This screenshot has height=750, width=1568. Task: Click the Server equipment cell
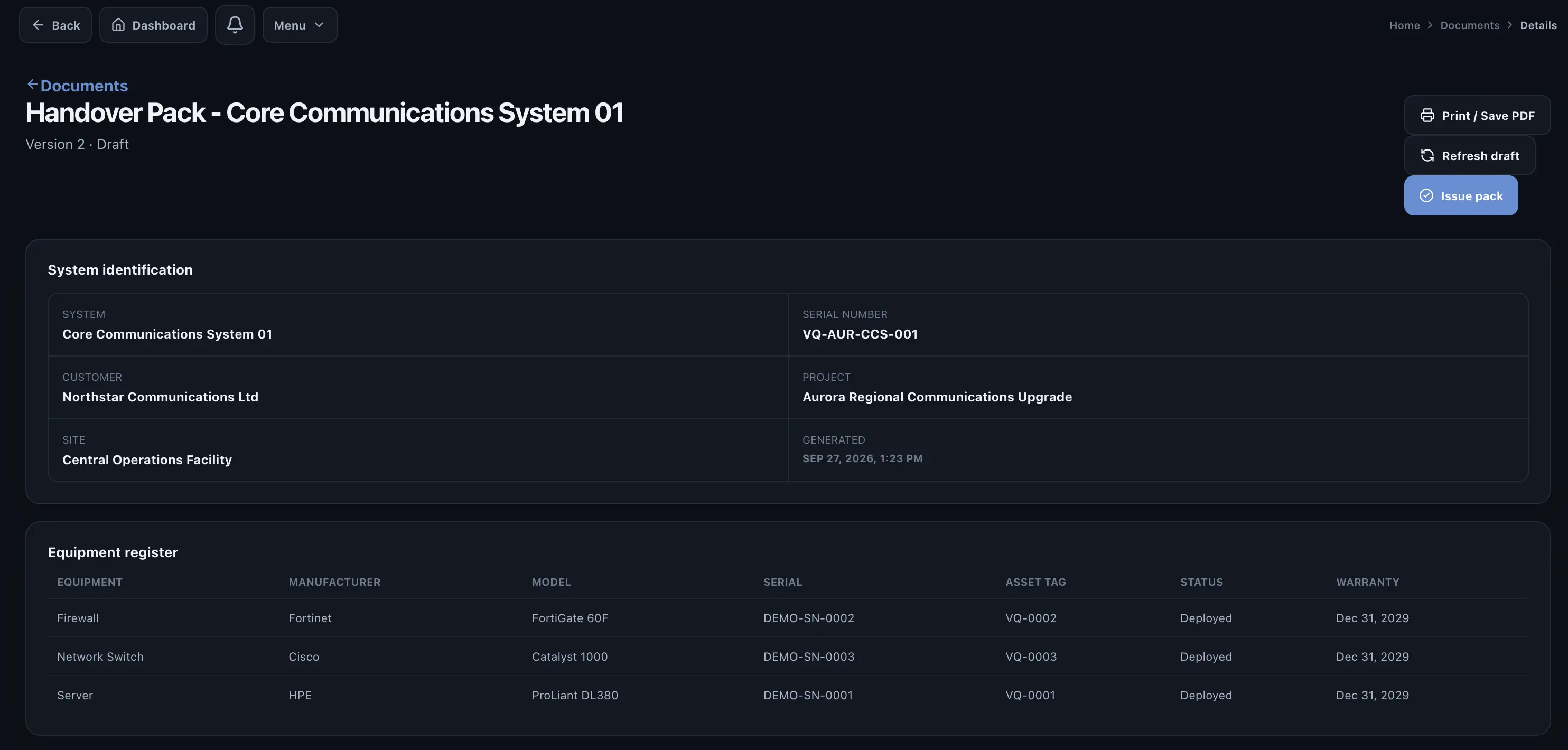click(x=75, y=695)
